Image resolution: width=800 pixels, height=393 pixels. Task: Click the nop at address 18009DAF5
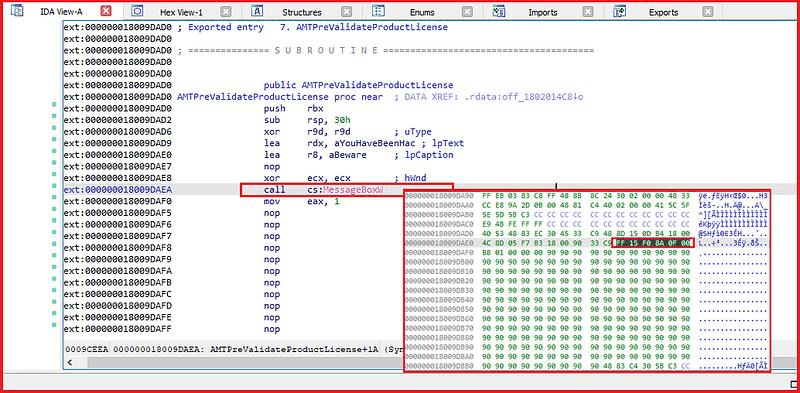pos(272,213)
